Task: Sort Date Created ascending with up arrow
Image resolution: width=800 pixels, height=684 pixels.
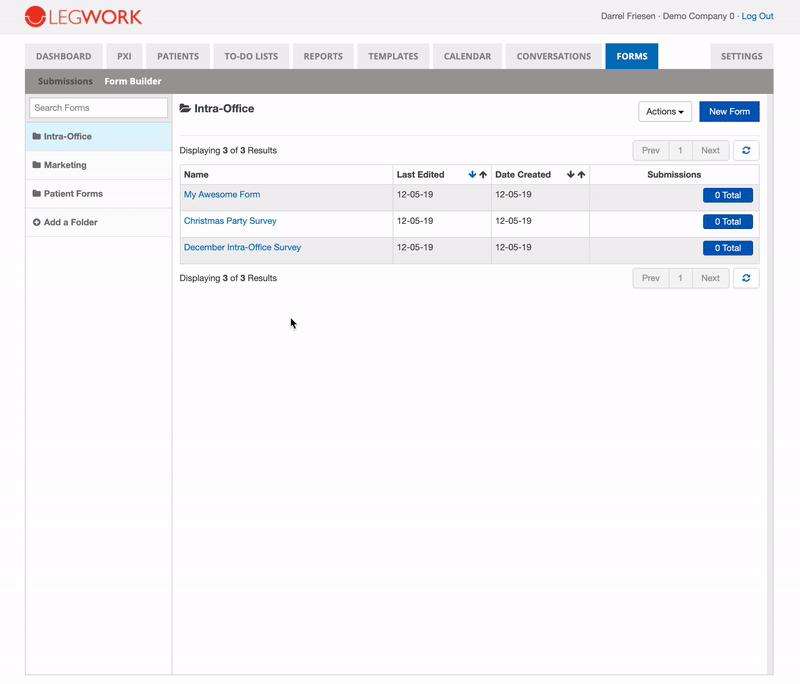Action: [581, 174]
